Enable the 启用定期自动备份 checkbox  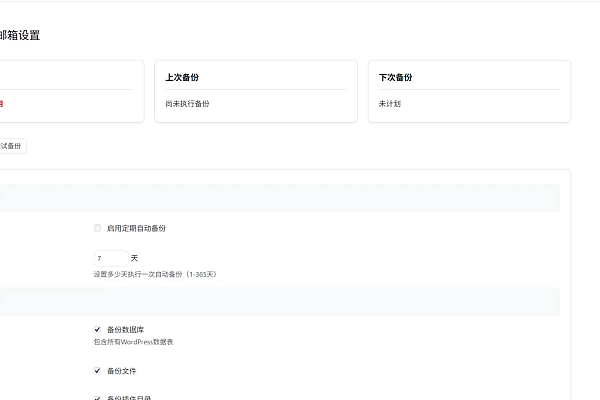click(x=98, y=228)
